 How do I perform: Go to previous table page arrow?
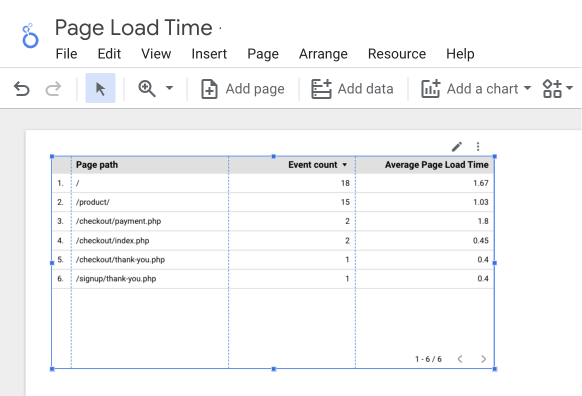click(x=460, y=359)
